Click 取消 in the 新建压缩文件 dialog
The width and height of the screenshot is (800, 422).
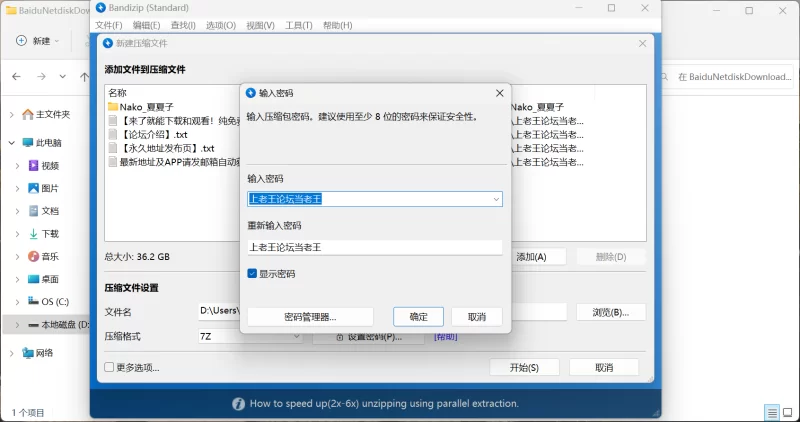coord(604,367)
